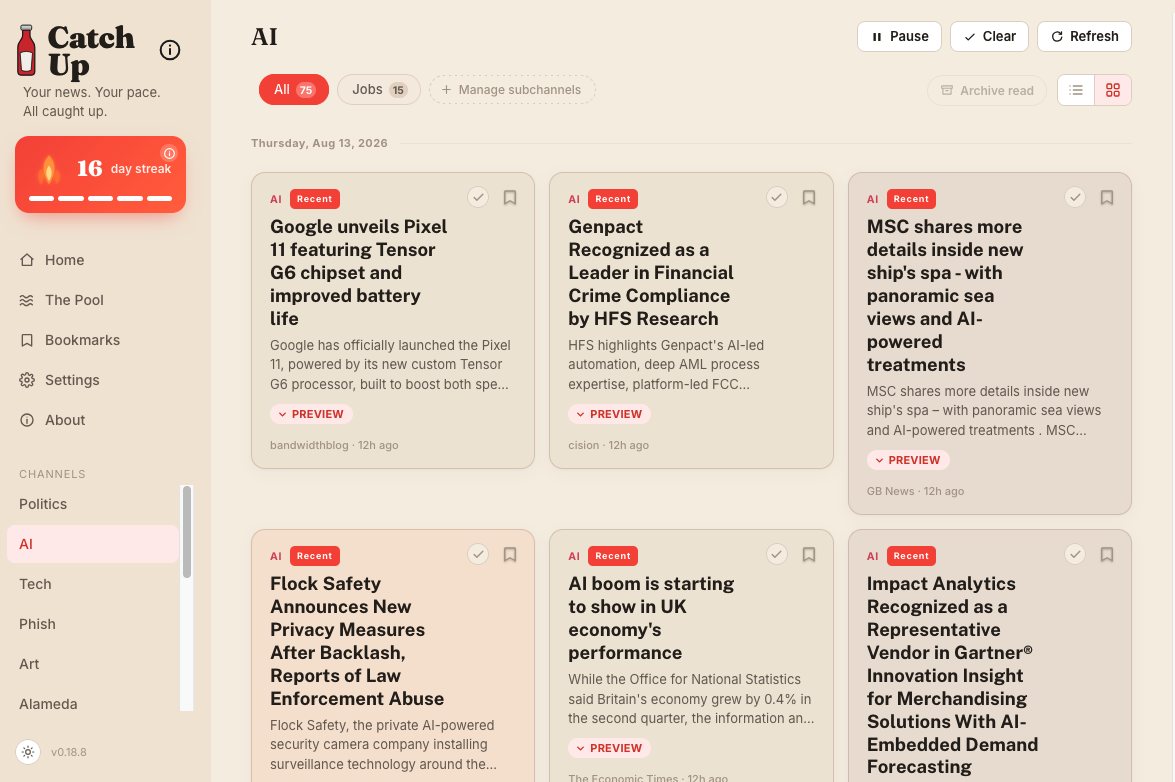
Task: Expand the preview on the Google Pixel 11 card
Action: pos(311,414)
